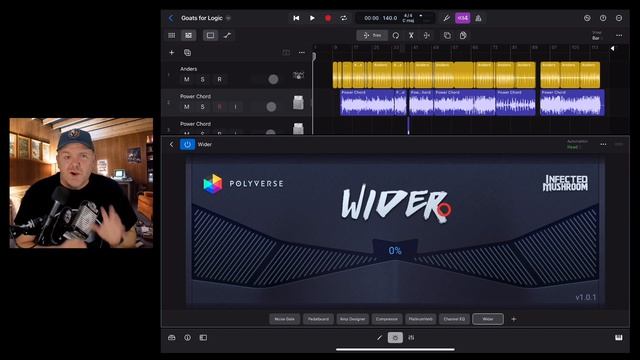
Task: Add a new track with the plus button
Action: tap(172, 53)
